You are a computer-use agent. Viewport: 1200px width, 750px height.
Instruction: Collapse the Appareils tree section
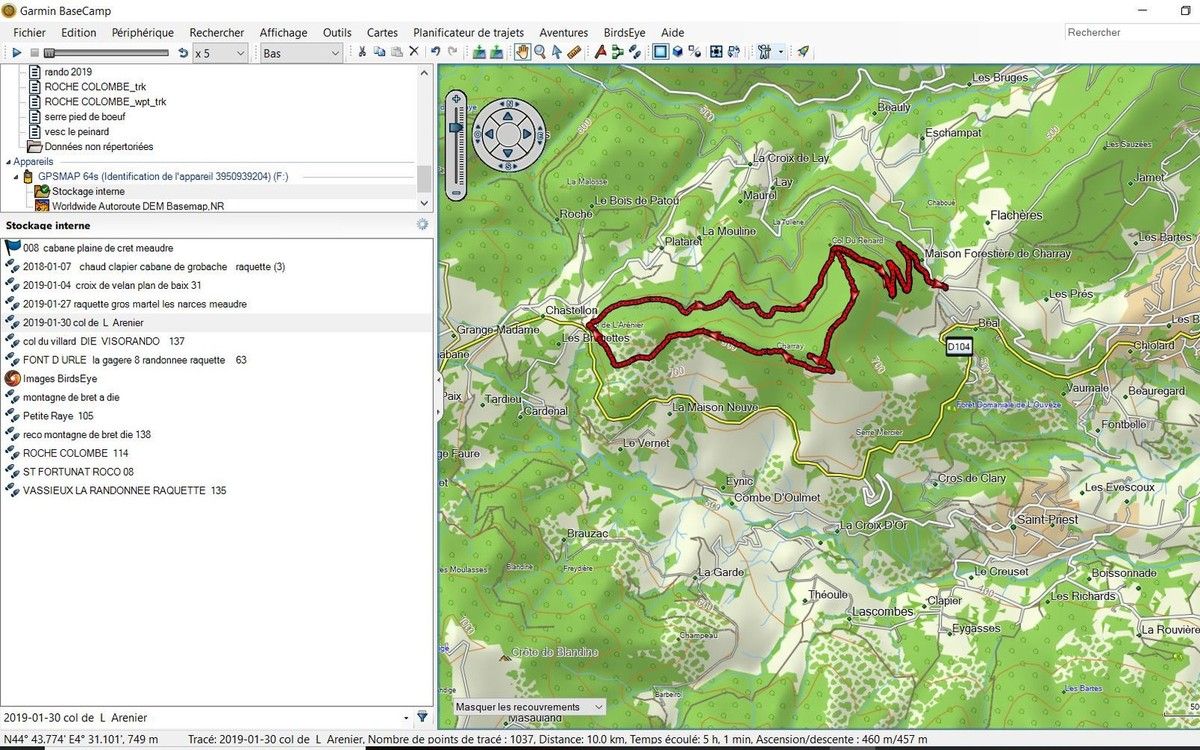coord(8,161)
